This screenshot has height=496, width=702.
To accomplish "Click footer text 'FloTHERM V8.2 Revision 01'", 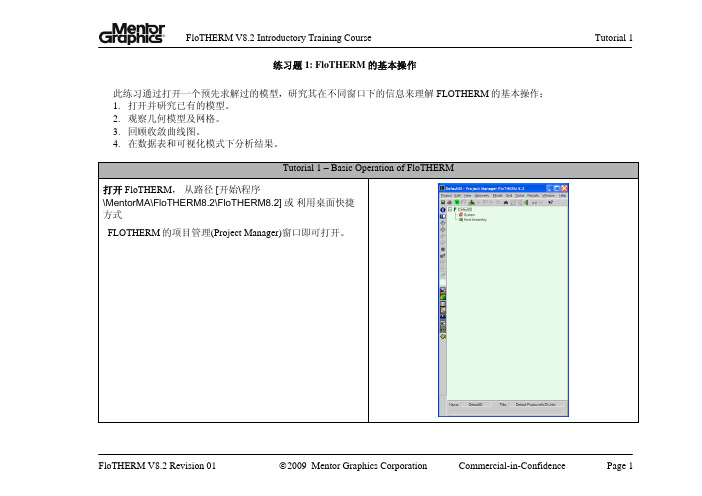I will 157,466.
